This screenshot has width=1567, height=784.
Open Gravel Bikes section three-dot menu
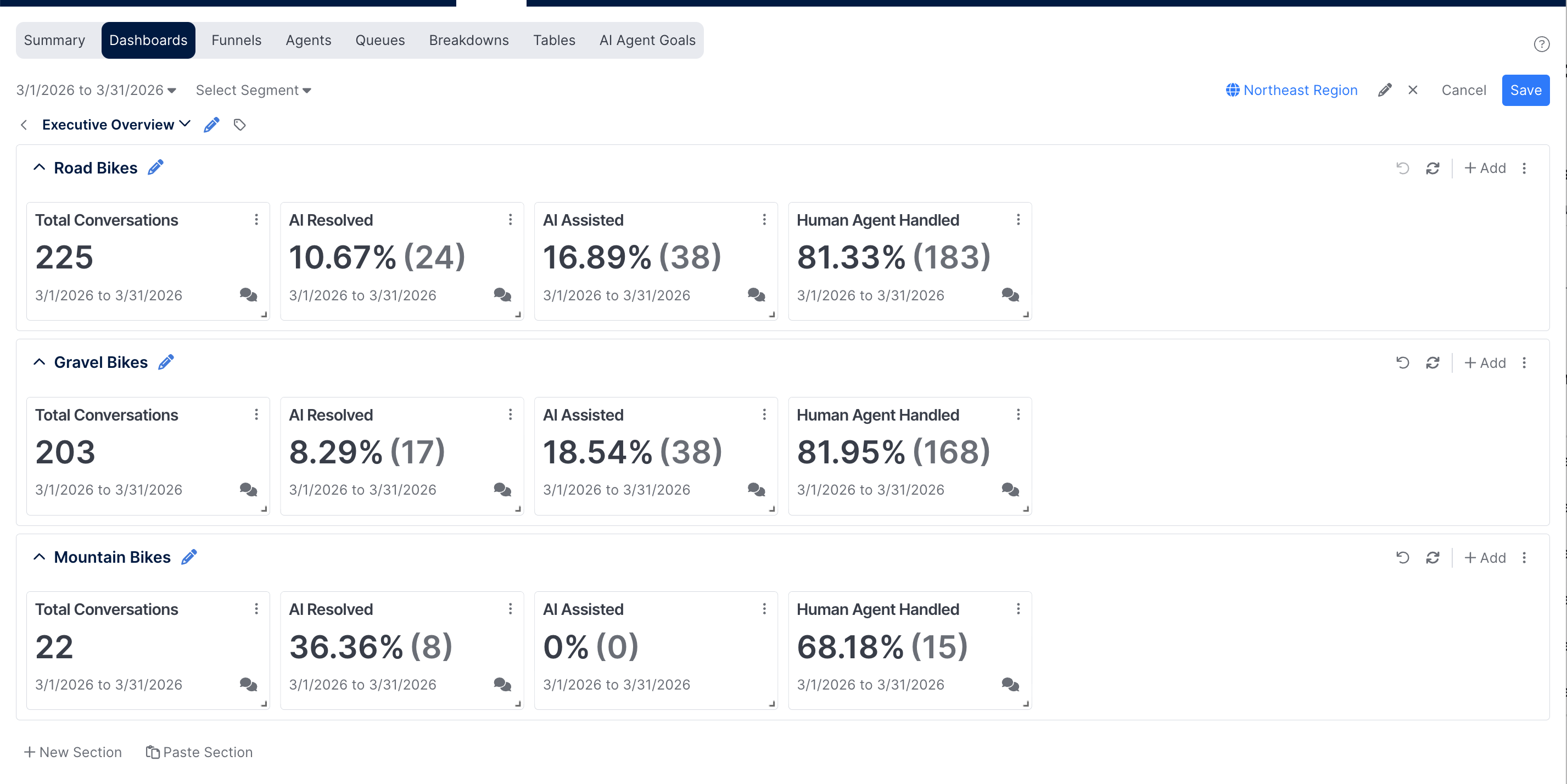pyautogui.click(x=1524, y=362)
